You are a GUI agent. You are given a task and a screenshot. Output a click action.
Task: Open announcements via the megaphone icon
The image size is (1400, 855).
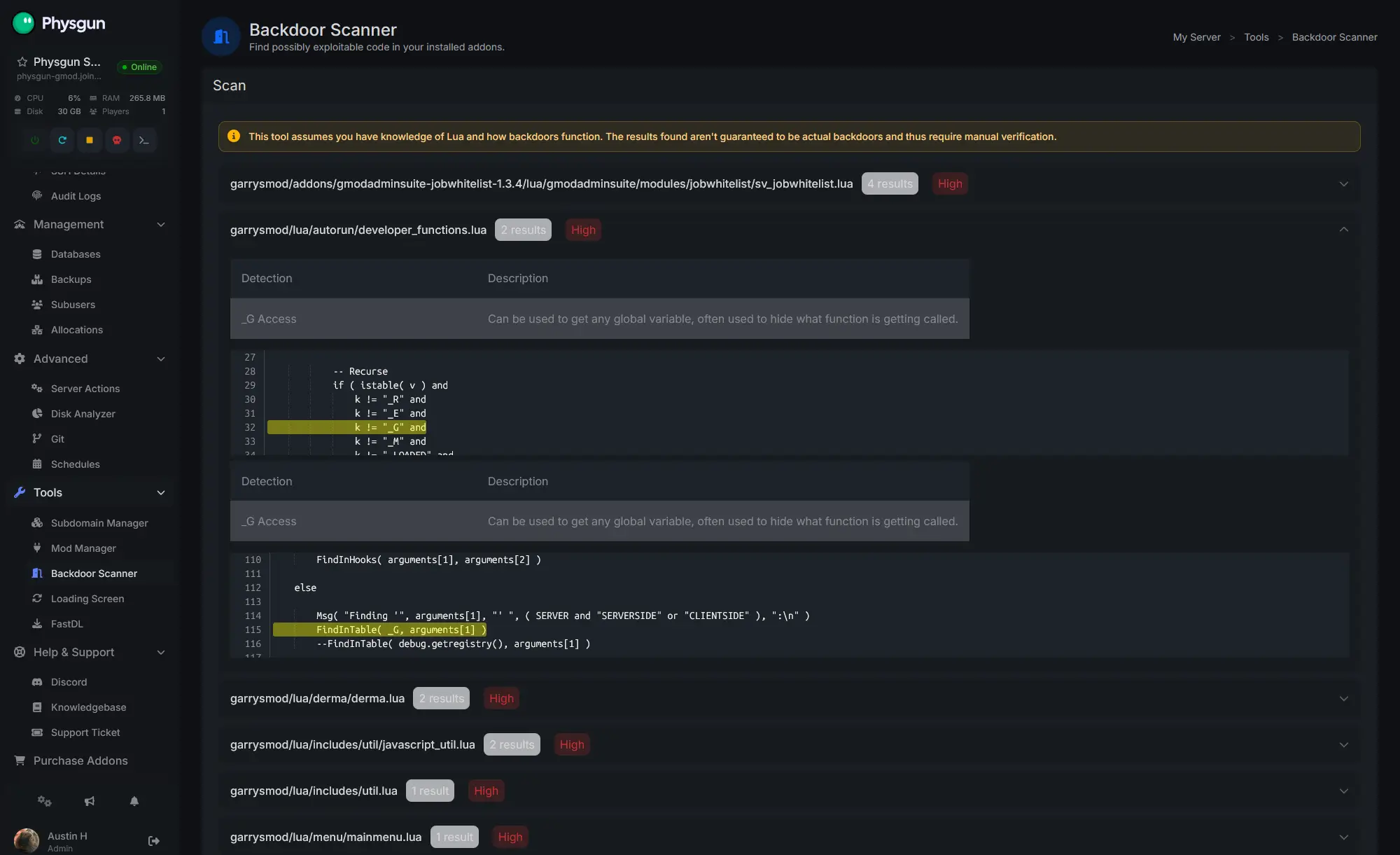[x=90, y=801]
